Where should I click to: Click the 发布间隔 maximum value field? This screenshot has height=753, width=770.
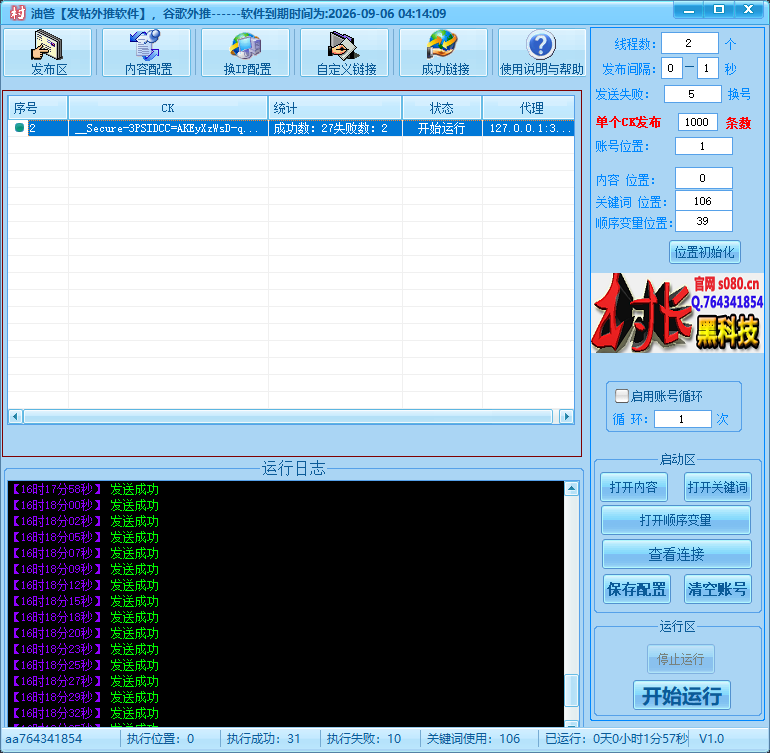708,68
